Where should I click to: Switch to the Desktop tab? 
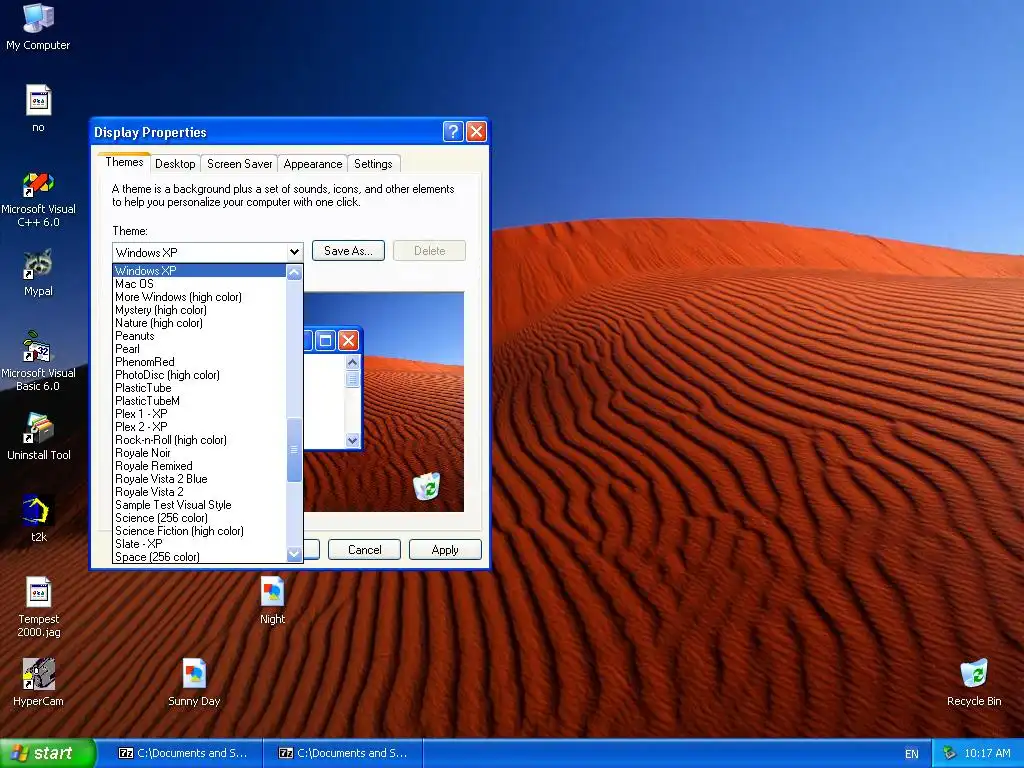tap(175, 164)
